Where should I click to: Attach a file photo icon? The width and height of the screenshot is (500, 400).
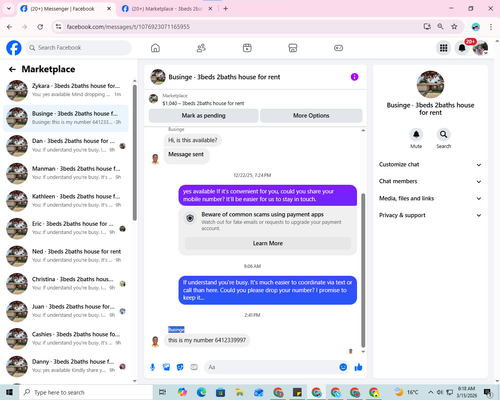[166, 367]
